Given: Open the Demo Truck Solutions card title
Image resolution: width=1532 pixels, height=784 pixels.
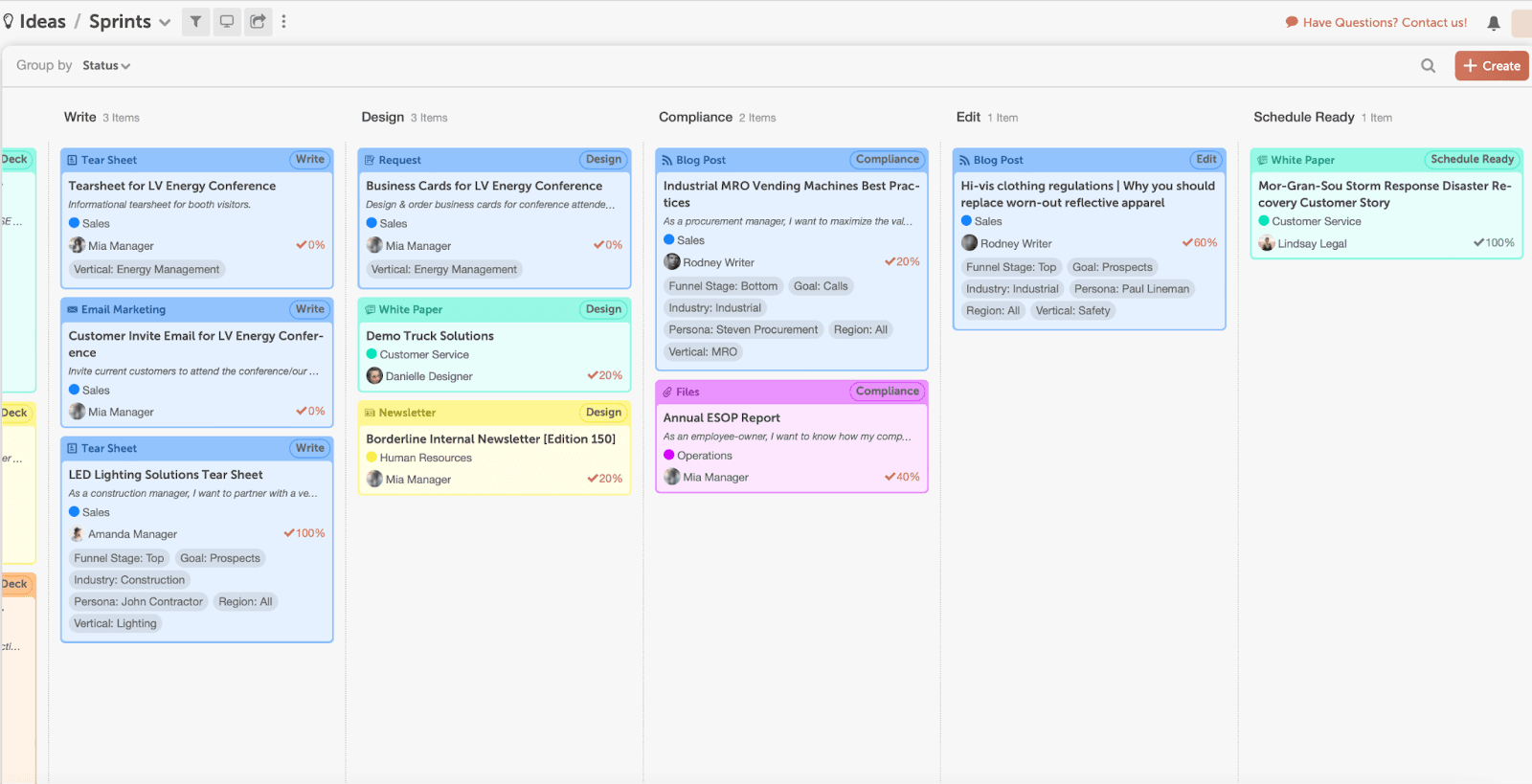Looking at the screenshot, I should [x=430, y=336].
